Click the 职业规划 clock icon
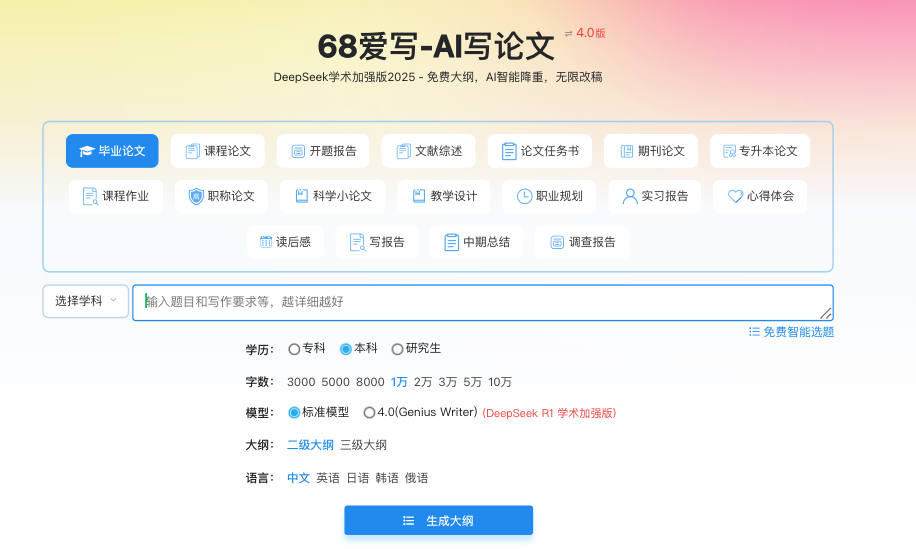Screen dimensions: 916x549 point(525,196)
